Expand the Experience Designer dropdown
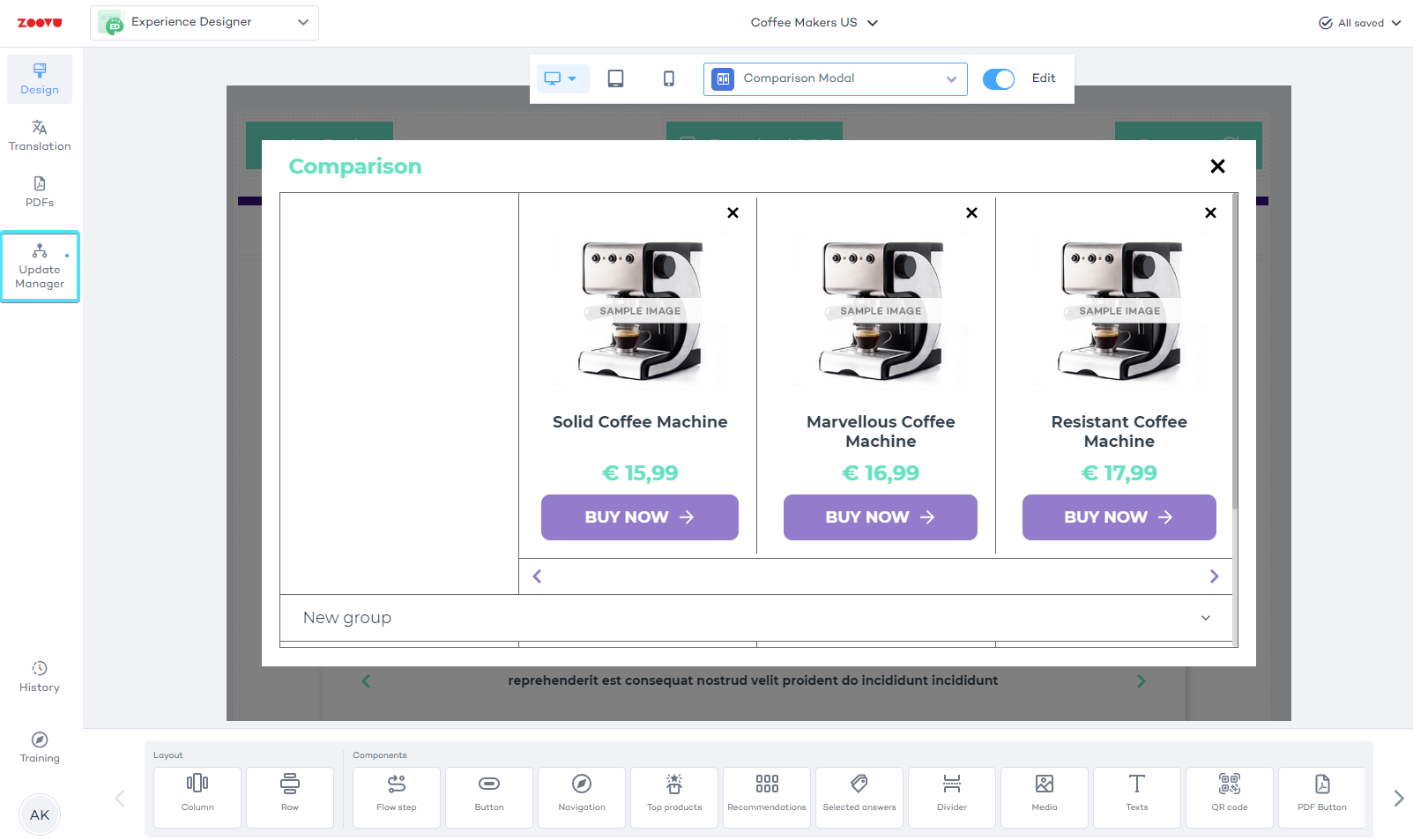Viewport: 1413px width, 840px height. (205, 22)
